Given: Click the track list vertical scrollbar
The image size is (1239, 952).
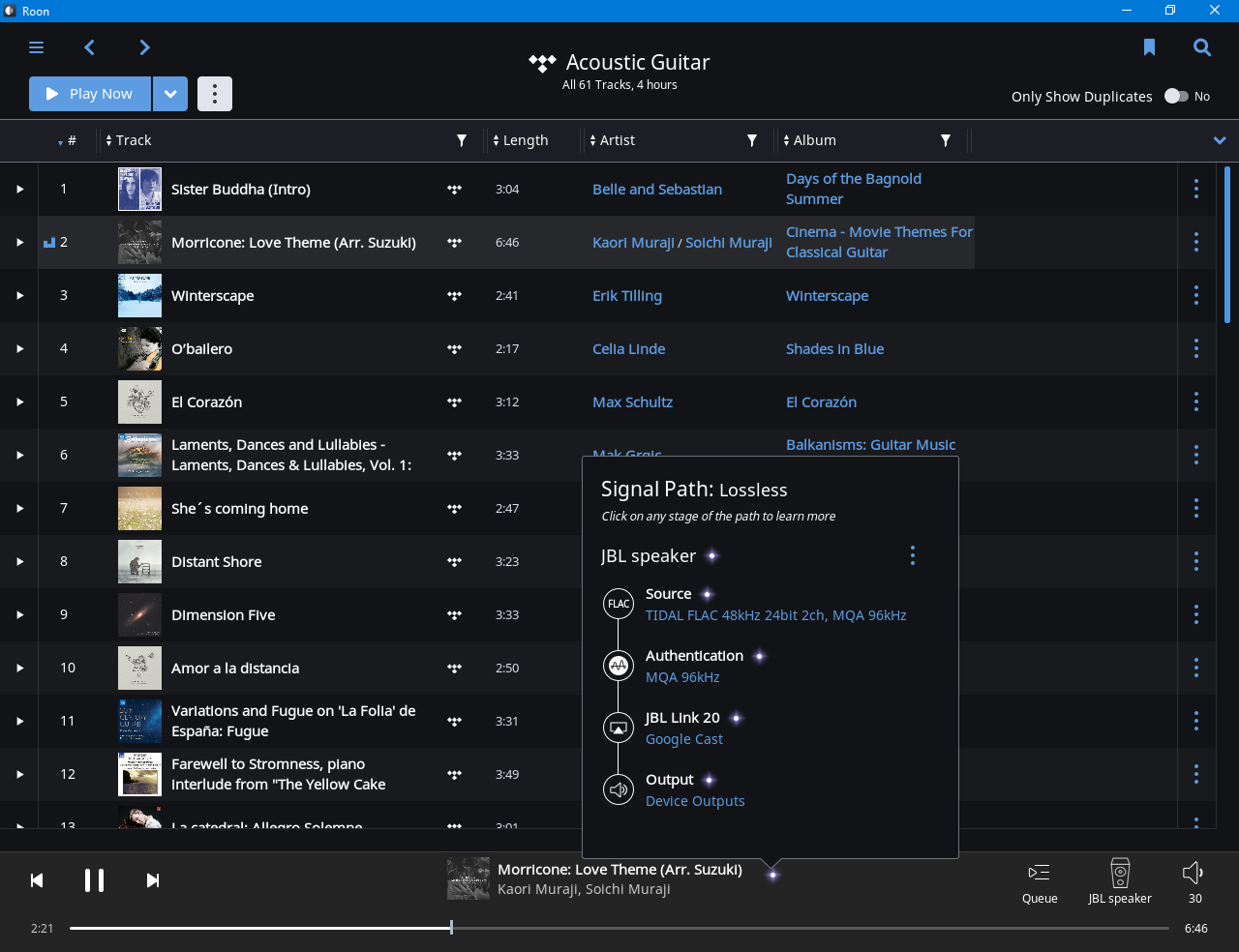Looking at the screenshot, I should 1227,245.
